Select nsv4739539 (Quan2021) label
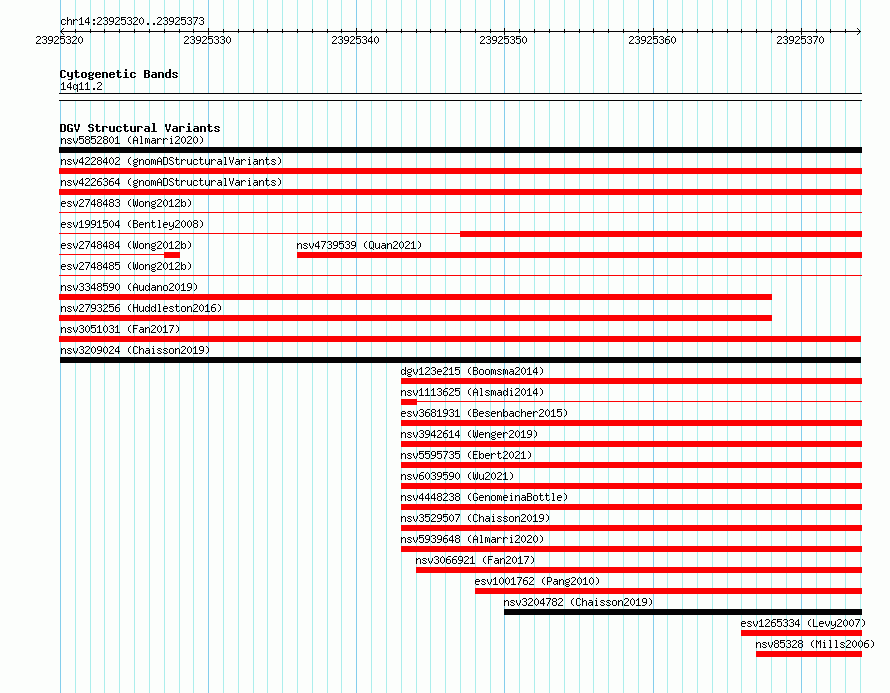The image size is (890, 693). tap(359, 245)
